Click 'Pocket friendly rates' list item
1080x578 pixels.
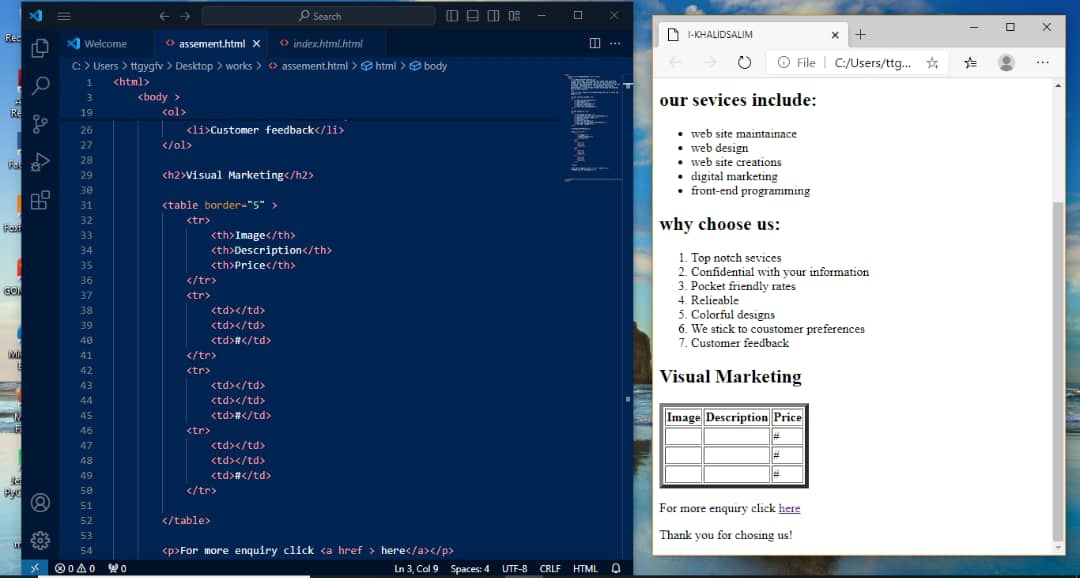tap(743, 286)
